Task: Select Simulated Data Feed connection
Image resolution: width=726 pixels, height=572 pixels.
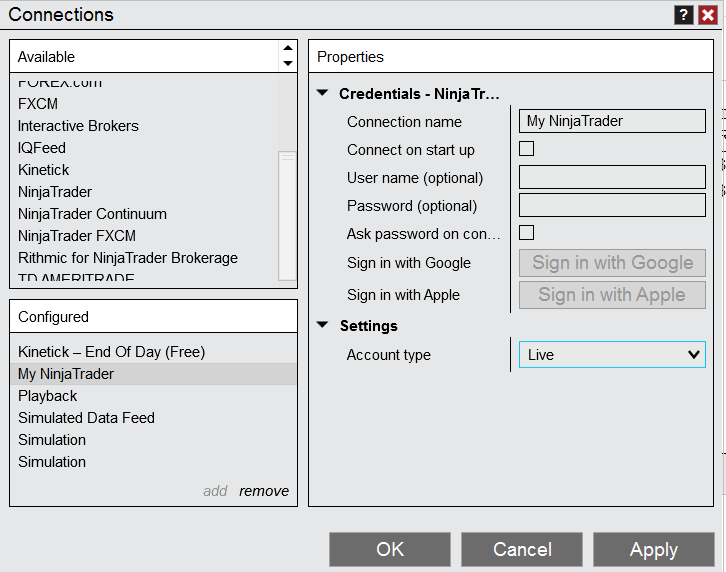Action: click(x=153, y=418)
